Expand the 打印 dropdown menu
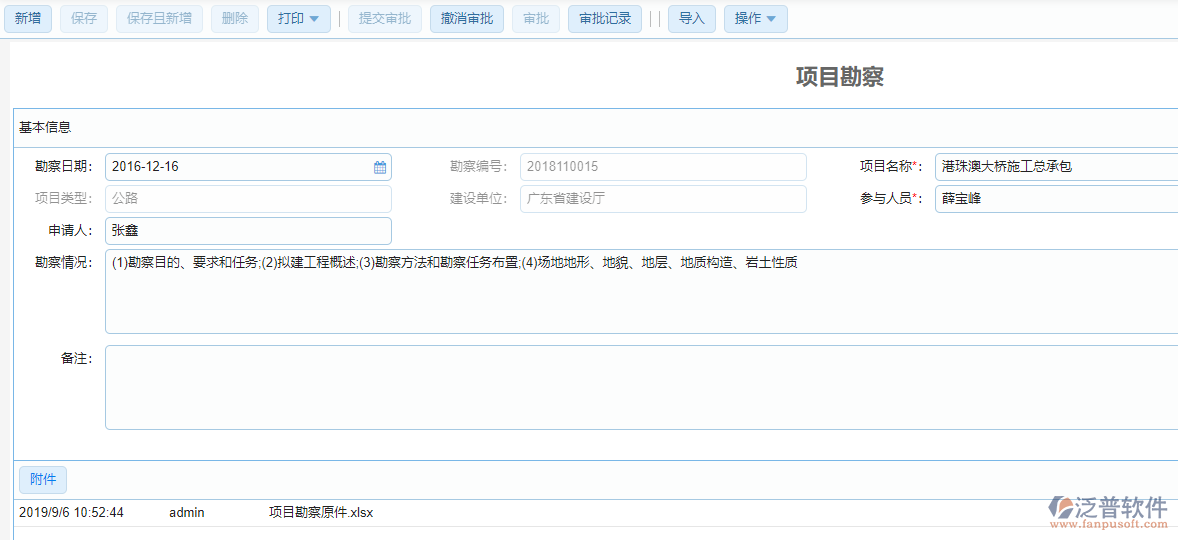The image size is (1178, 540). coord(298,19)
